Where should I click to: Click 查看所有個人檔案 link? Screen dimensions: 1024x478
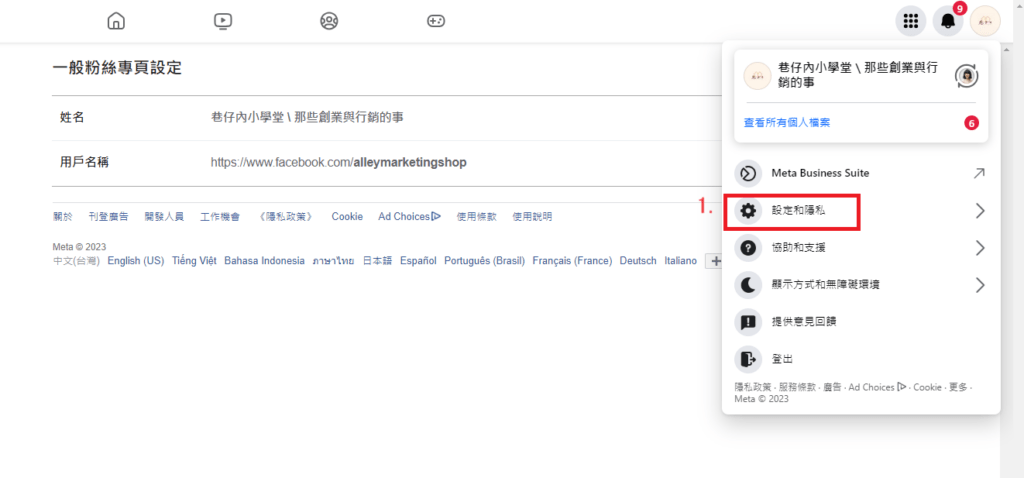787,123
